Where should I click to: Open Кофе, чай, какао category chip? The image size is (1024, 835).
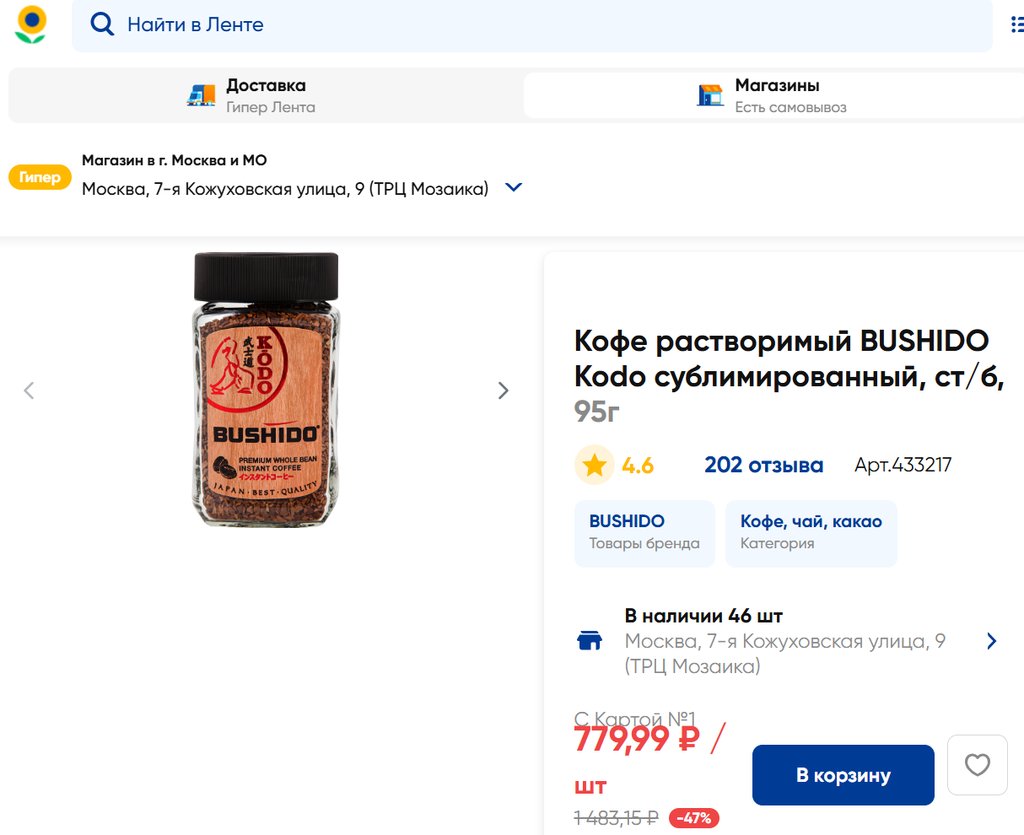(811, 533)
